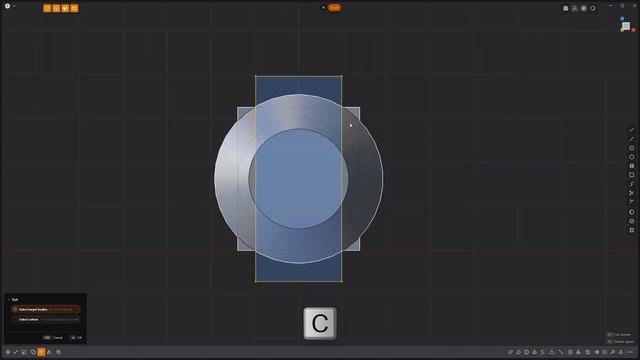Click the highlighted orange Cut command icon
Image resolution: width=640 pixels, height=360 pixels.
(x=41, y=352)
